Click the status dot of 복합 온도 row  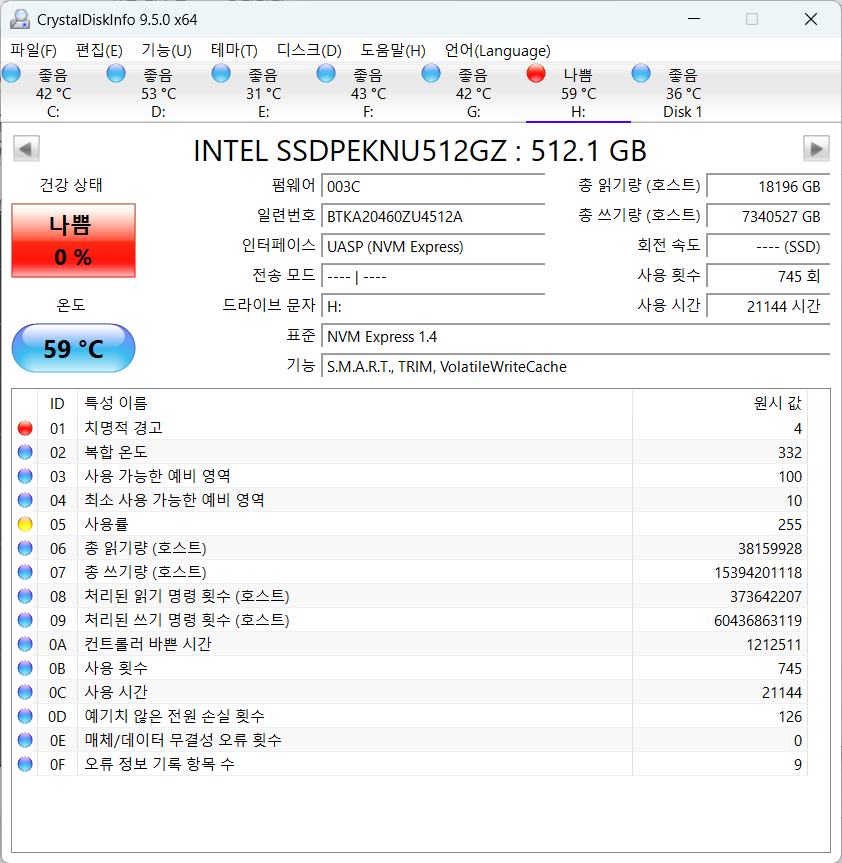pos(25,452)
